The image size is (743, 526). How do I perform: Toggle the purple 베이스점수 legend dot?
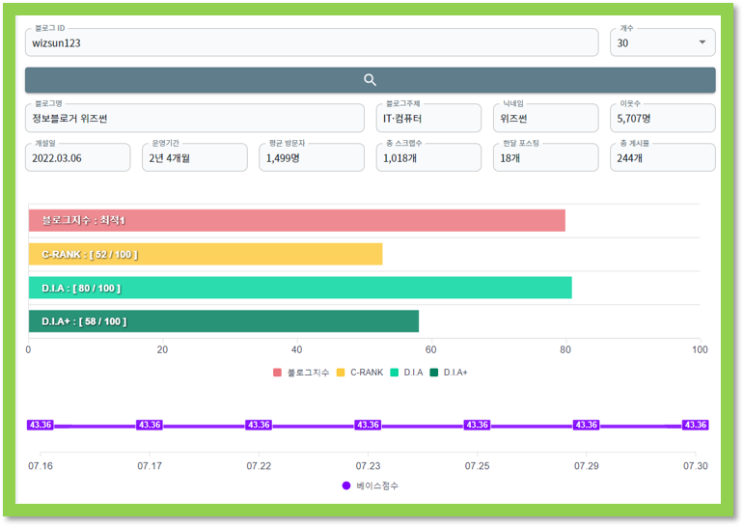click(346, 486)
